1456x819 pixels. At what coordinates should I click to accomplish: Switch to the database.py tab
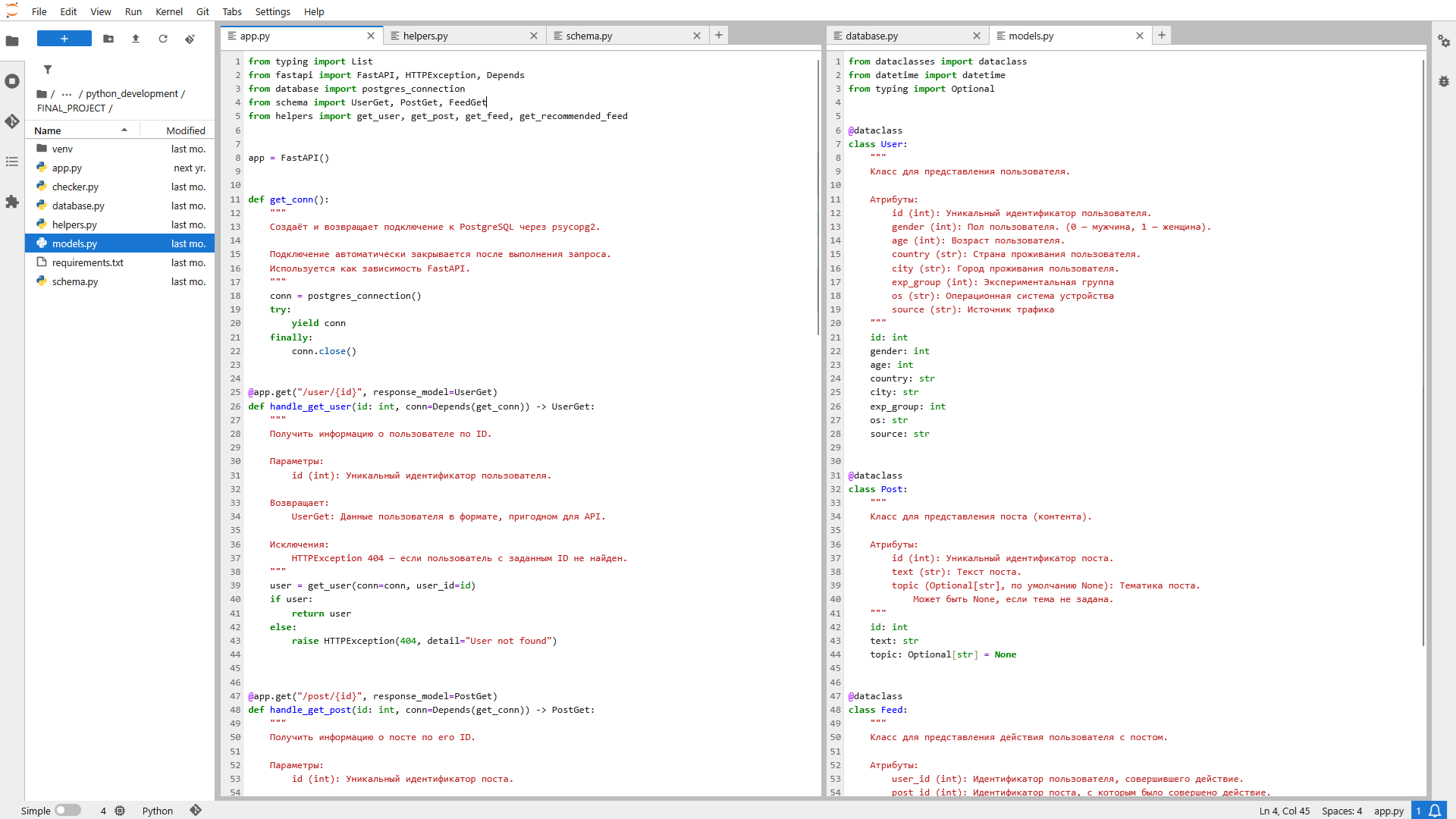pyautogui.click(x=871, y=36)
